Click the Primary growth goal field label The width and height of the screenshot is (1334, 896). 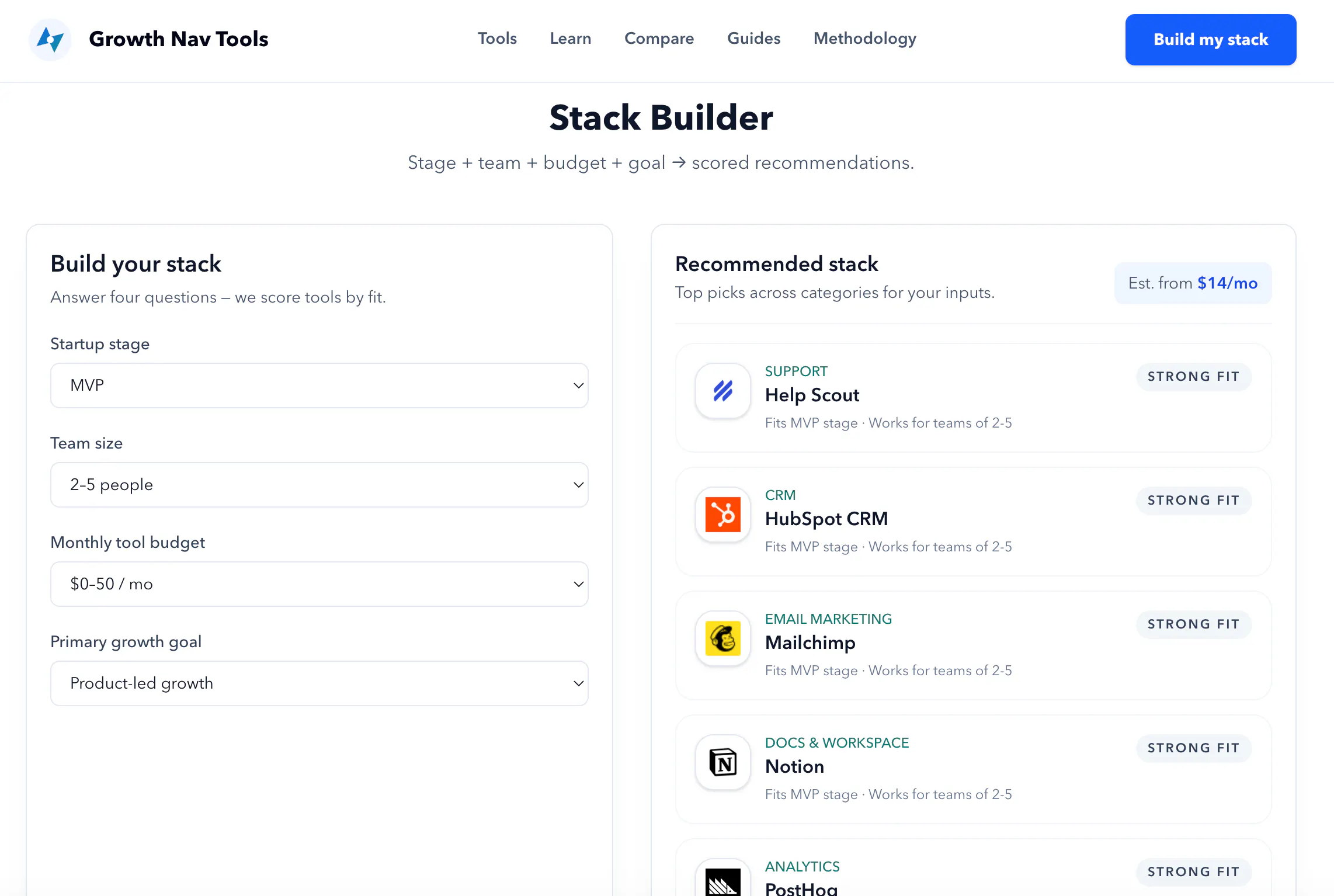(126, 642)
